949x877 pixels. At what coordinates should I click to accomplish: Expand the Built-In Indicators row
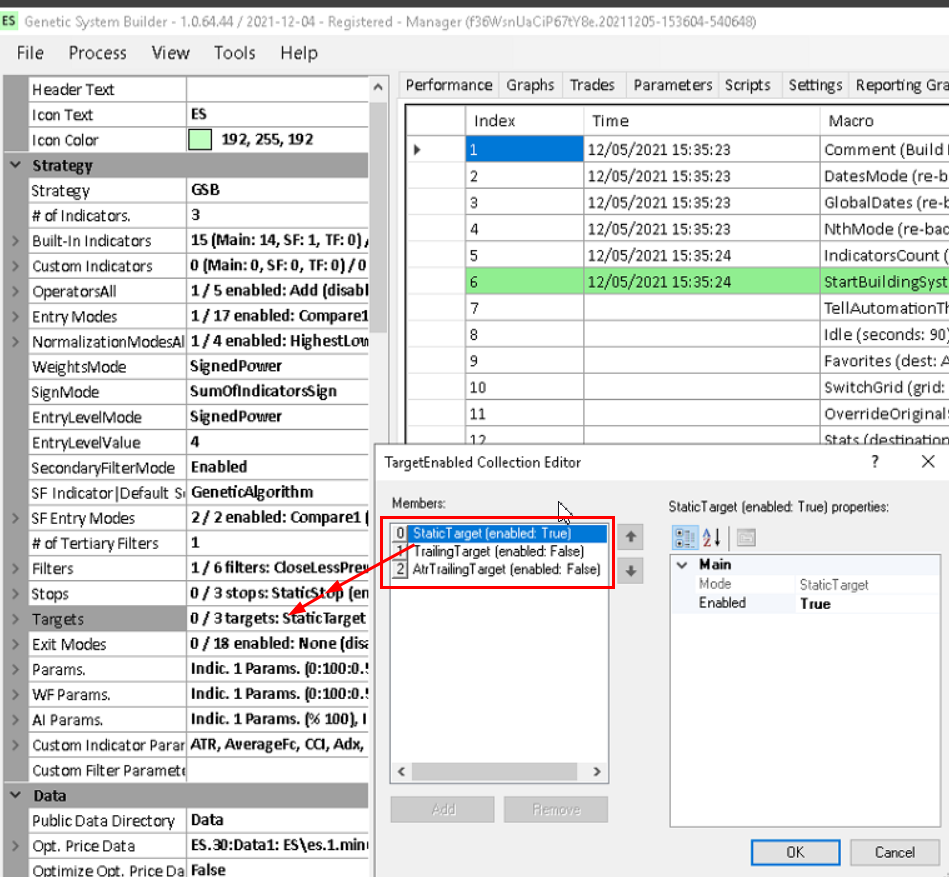[15, 241]
